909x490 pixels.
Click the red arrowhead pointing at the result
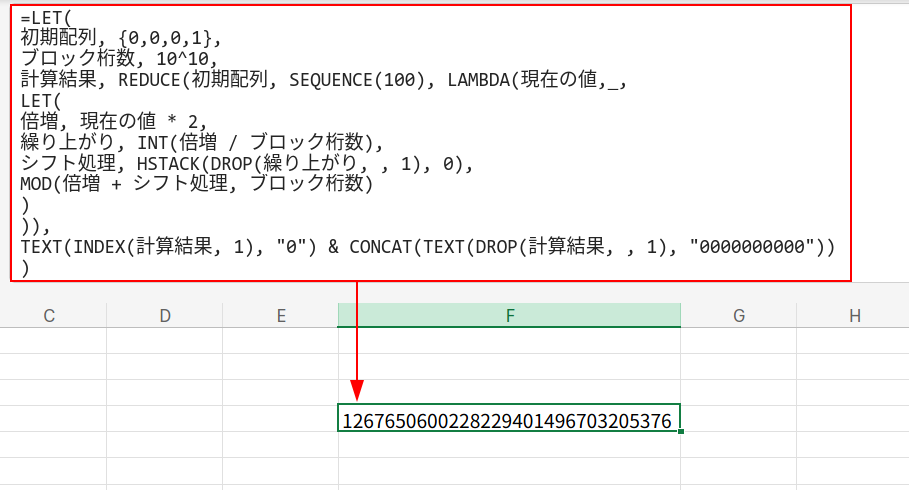[357, 392]
